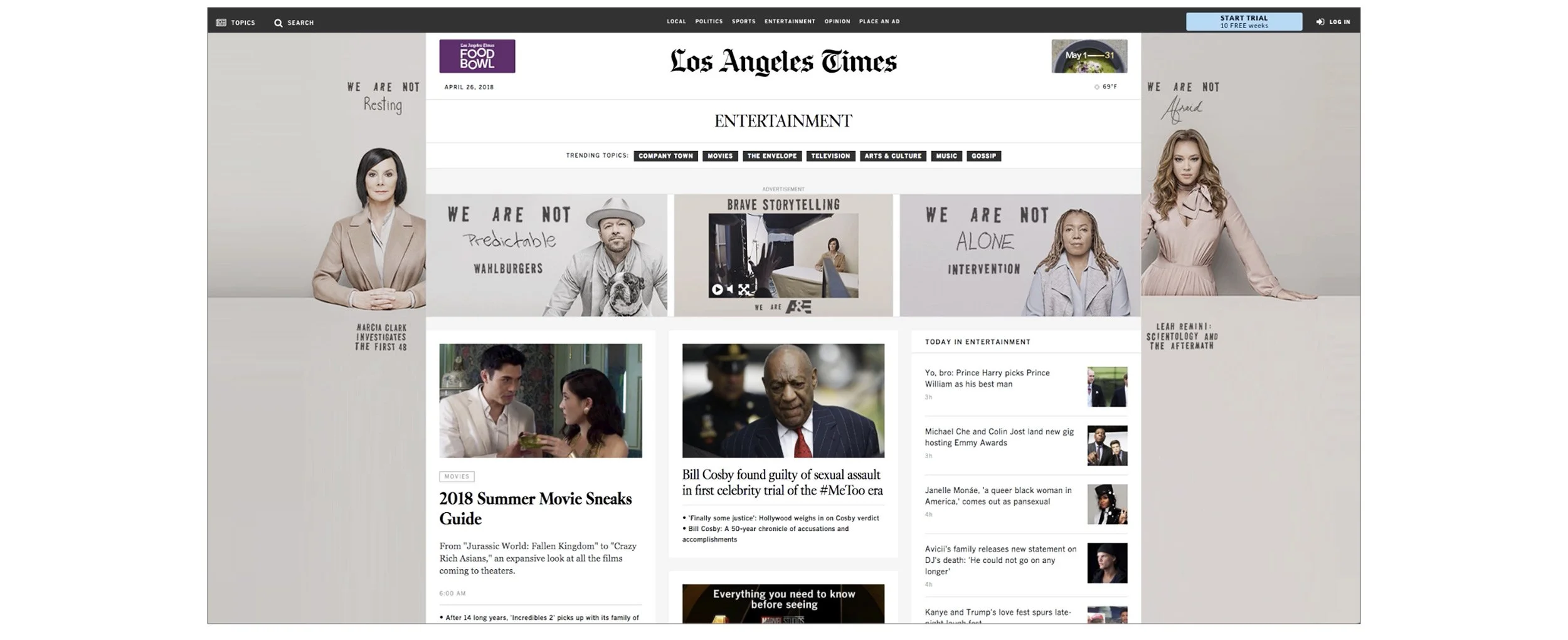Click the Log In link
The image size is (1568, 640).
1340,22
